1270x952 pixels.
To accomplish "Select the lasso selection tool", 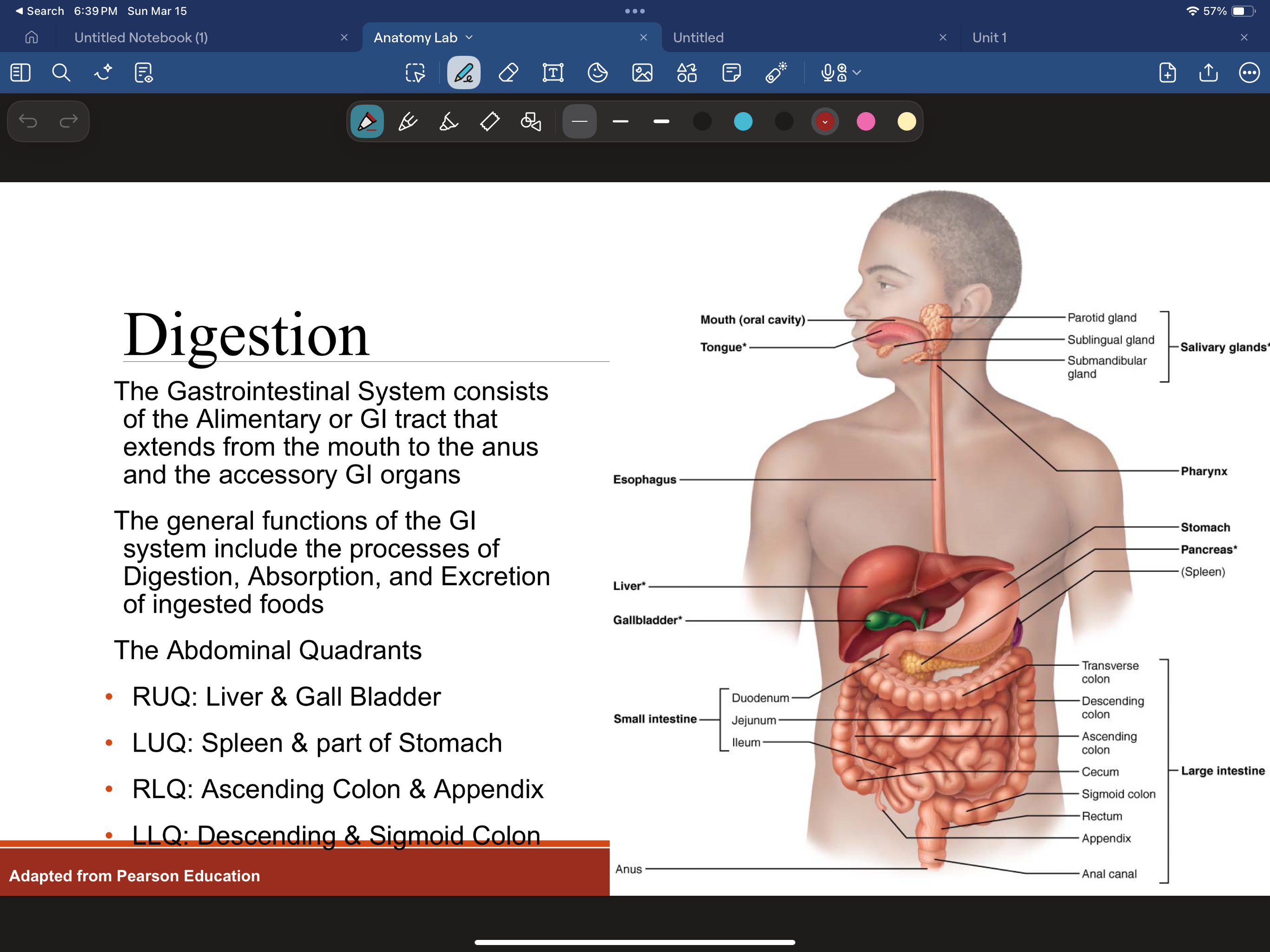I will (415, 73).
